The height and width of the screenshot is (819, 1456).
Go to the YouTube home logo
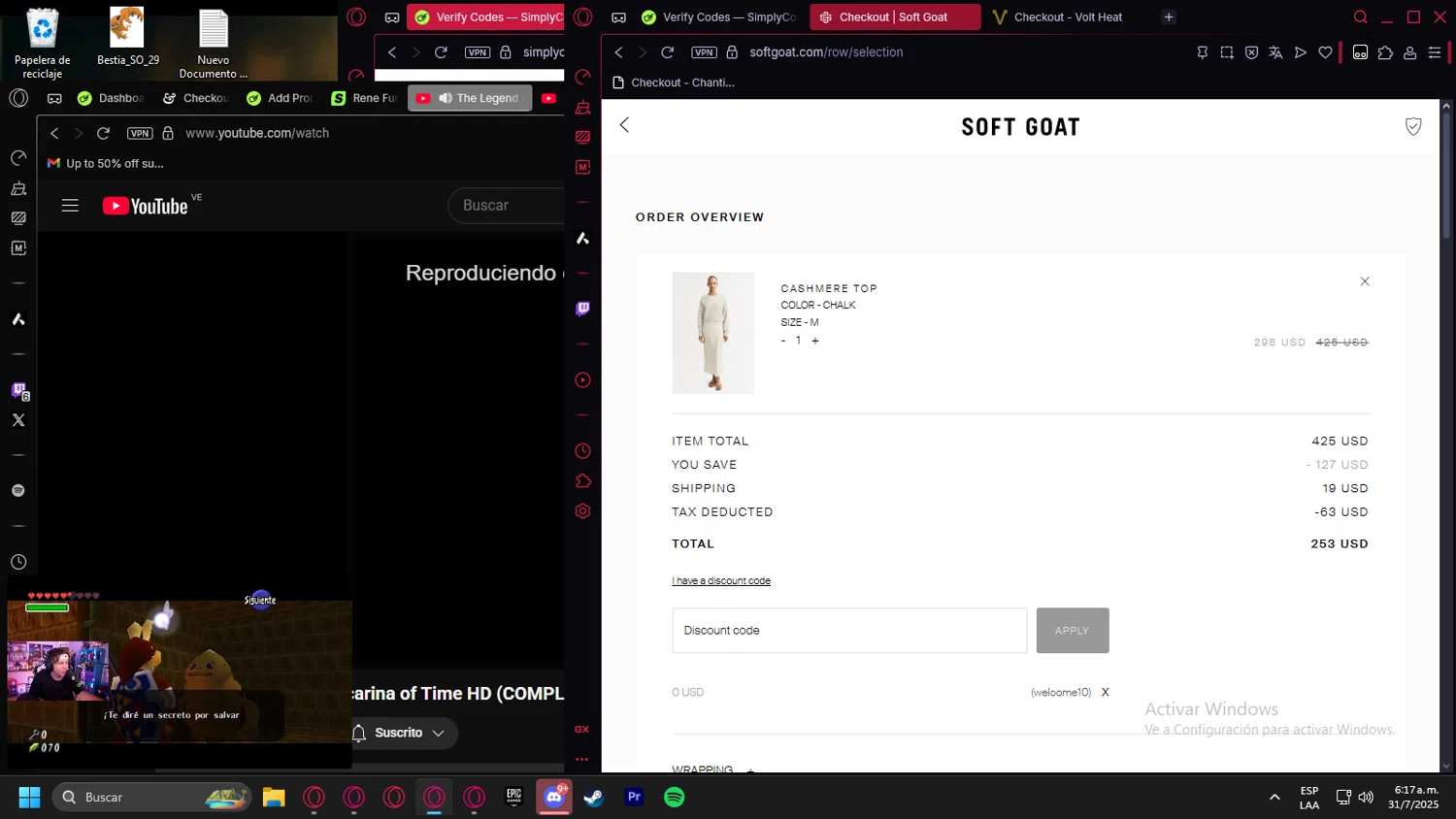click(x=146, y=206)
